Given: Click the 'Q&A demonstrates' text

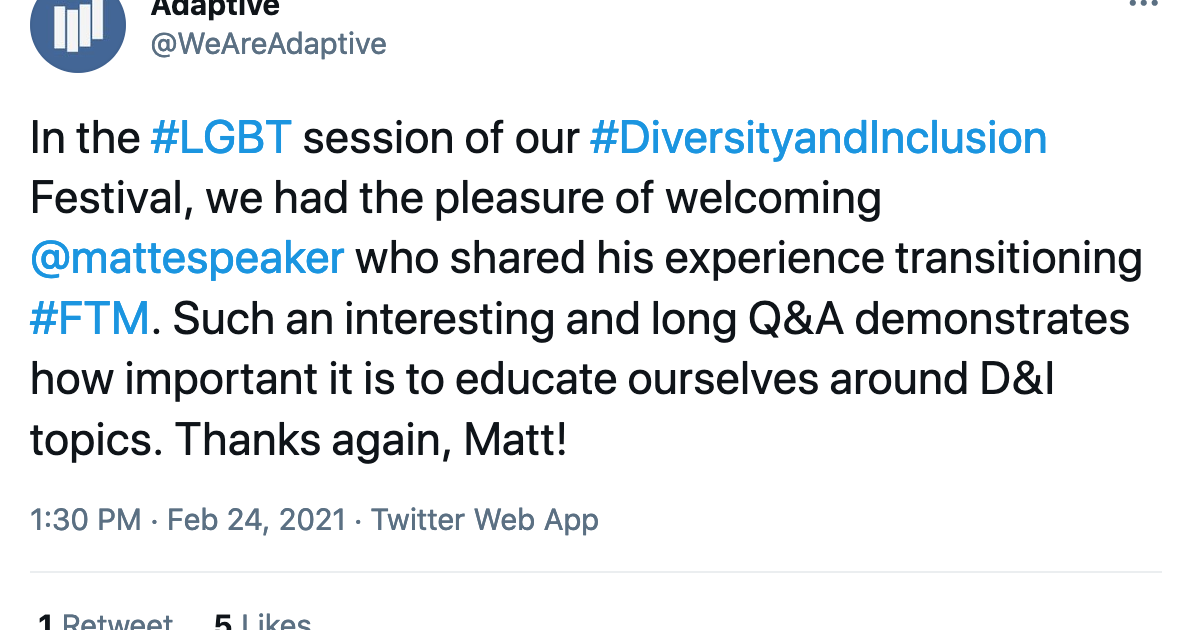Looking at the screenshot, I should point(938,319).
